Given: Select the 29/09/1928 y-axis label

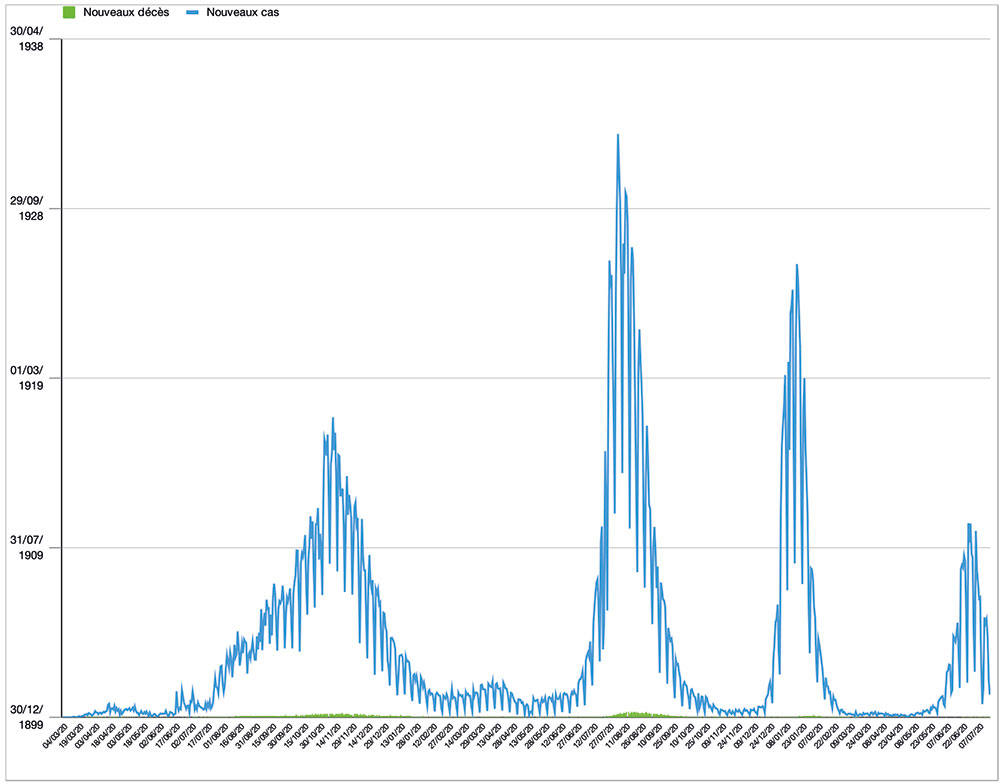Looking at the screenshot, I should click(29, 208).
